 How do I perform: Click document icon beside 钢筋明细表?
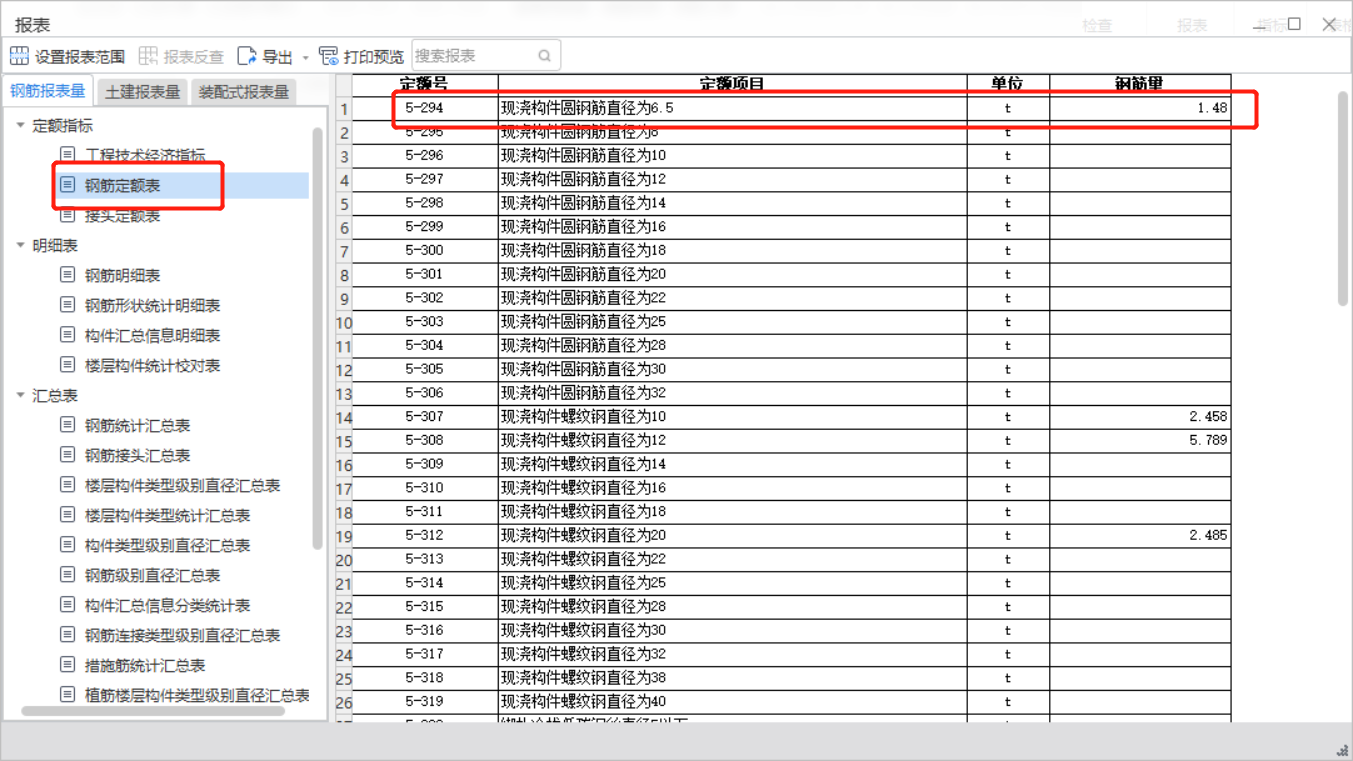[x=67, y=274]
